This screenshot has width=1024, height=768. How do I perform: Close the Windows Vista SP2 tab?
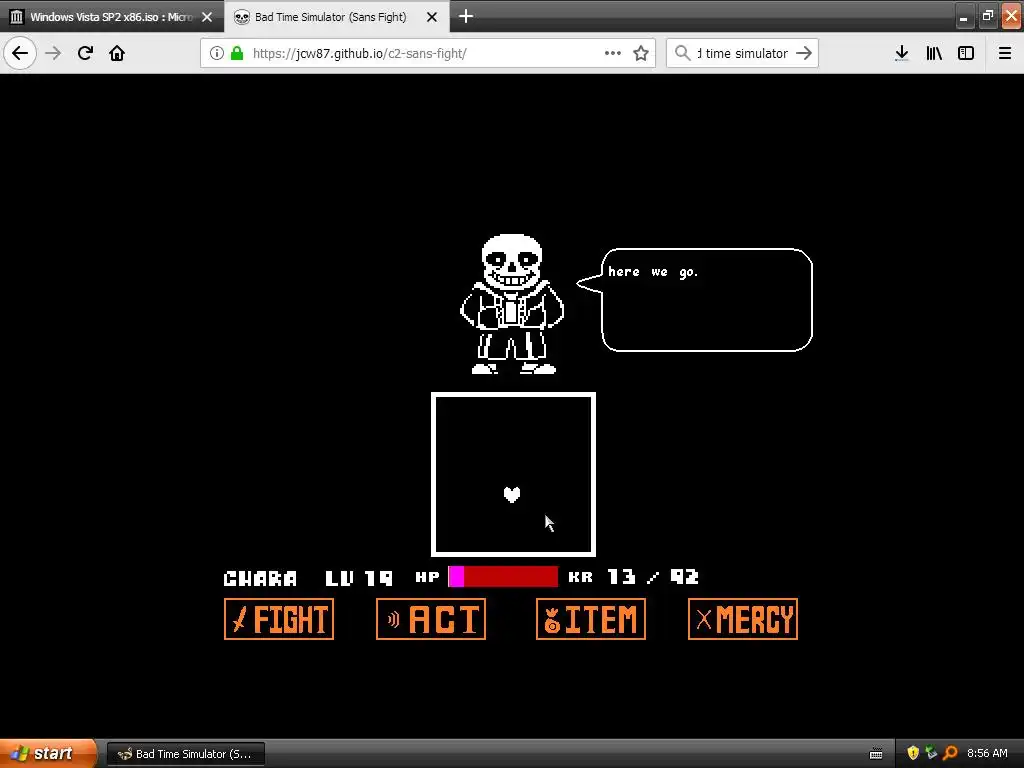(207, 17)
